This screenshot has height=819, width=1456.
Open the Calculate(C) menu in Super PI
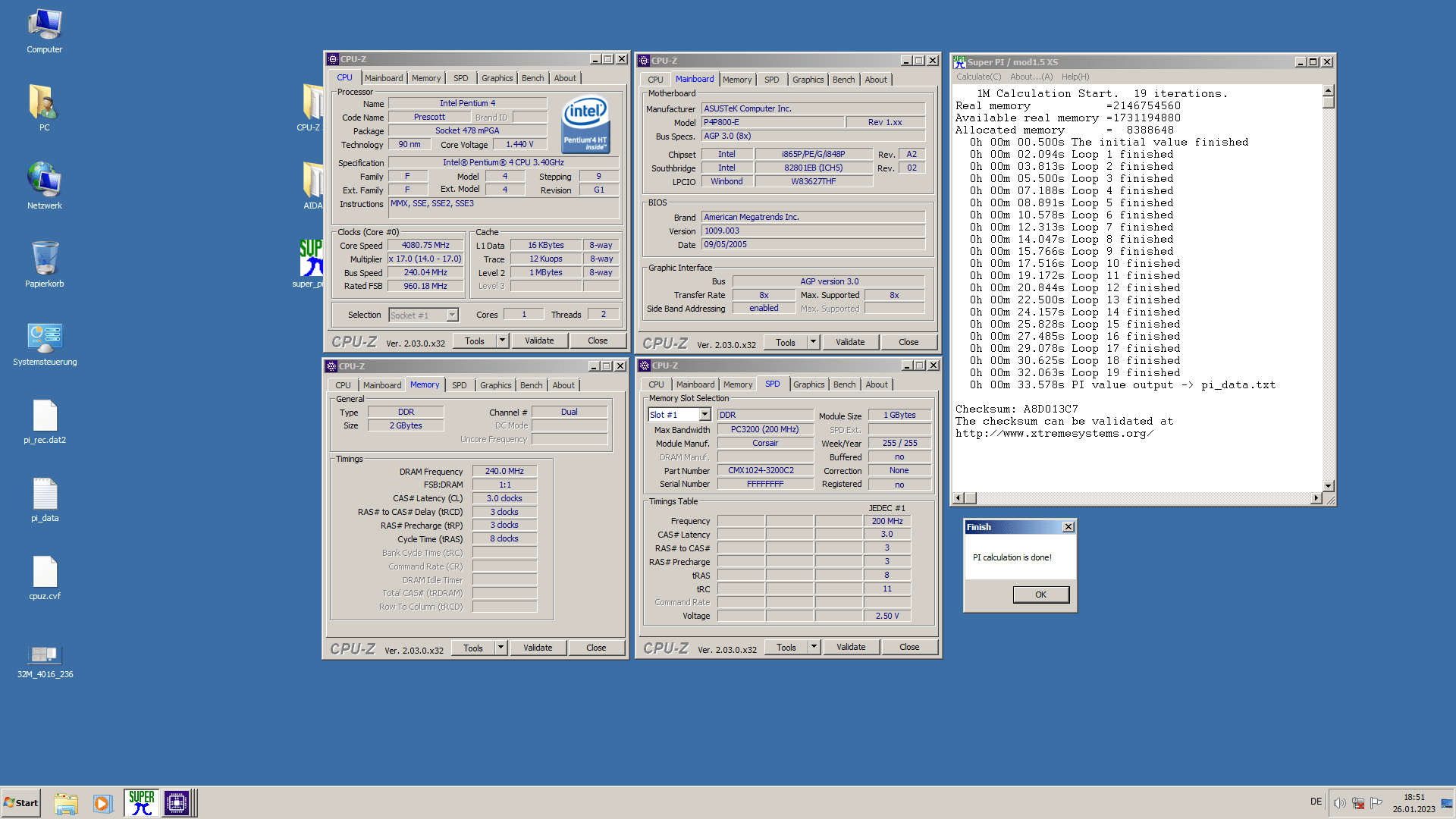(x=978, y=77)
